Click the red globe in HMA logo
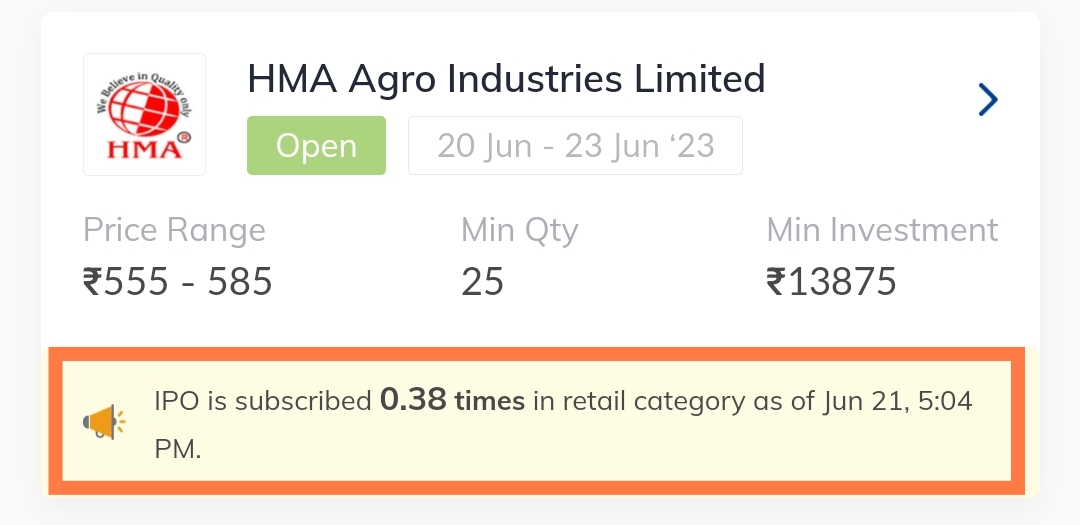 [145, 108]
